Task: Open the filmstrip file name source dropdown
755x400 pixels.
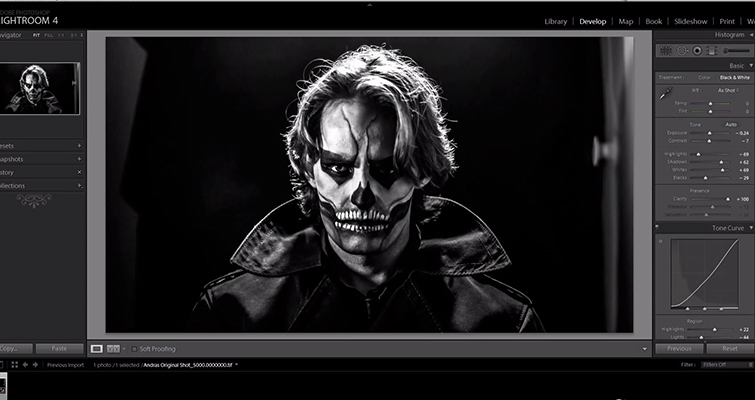Action: 236,365
